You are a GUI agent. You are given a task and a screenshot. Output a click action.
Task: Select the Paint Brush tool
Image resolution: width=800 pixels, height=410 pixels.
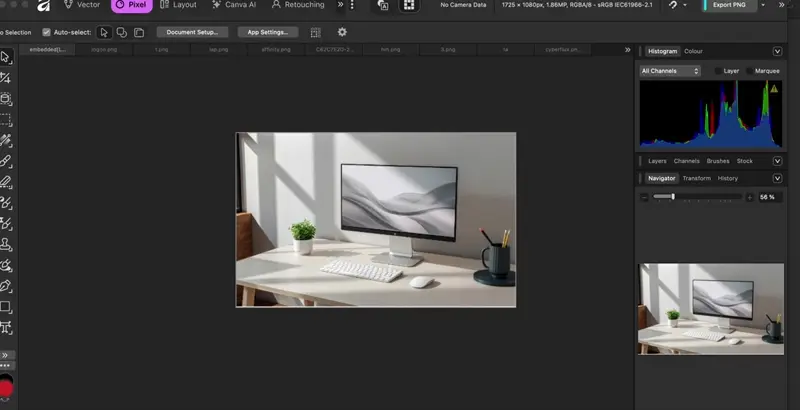point(5,161)
